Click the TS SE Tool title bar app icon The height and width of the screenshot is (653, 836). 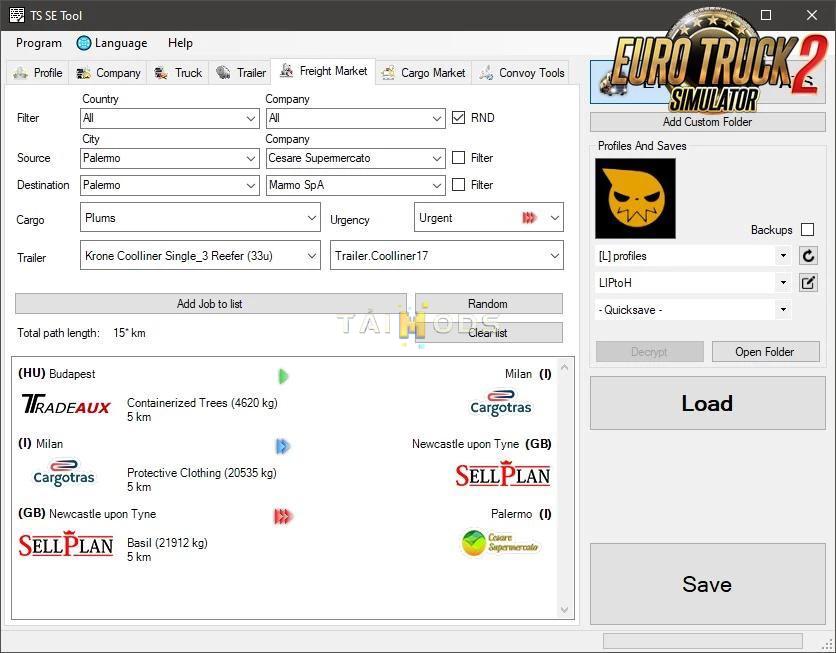(x=17, y=15)
